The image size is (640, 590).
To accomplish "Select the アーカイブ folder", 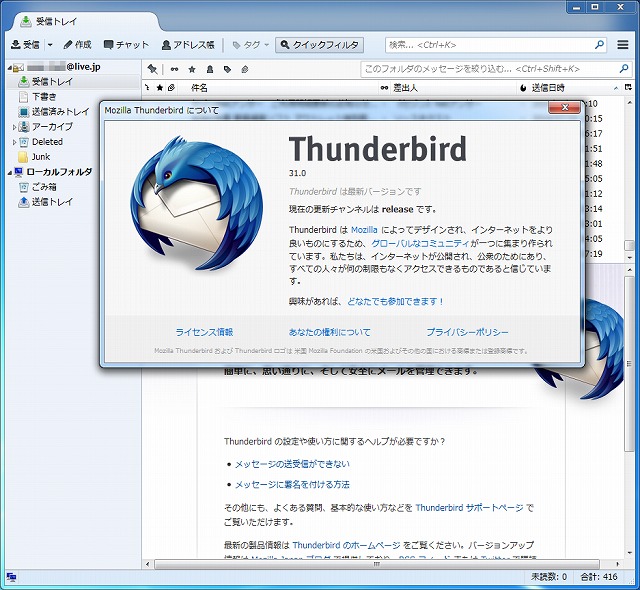I will tap(46, 127).
